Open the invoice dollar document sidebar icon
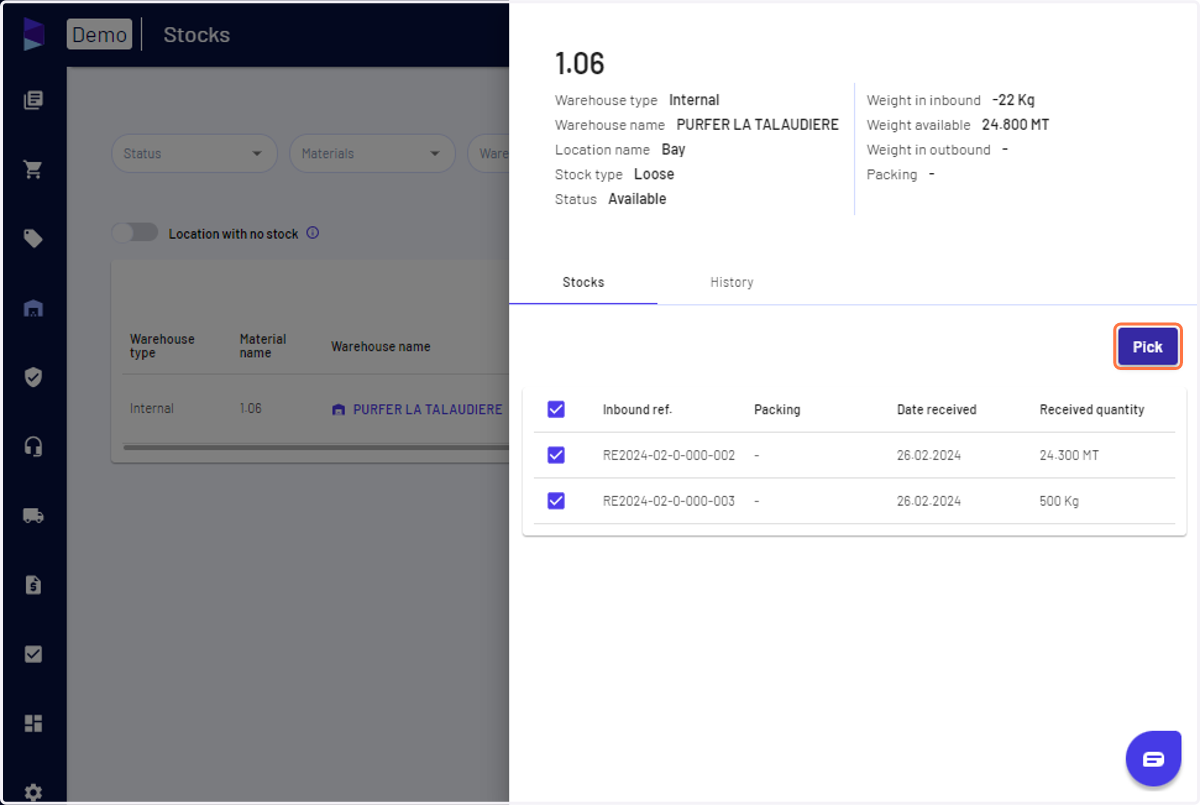The height and width of the screenshot is (805, 1200). 33,585
